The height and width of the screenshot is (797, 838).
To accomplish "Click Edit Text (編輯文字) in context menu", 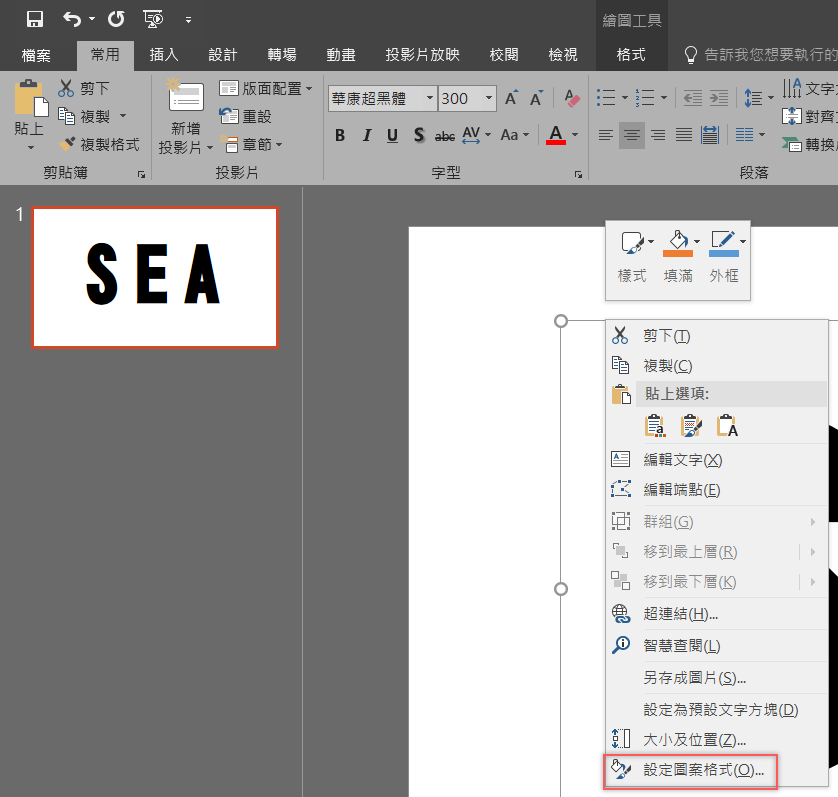I will [x=682, y=460].
